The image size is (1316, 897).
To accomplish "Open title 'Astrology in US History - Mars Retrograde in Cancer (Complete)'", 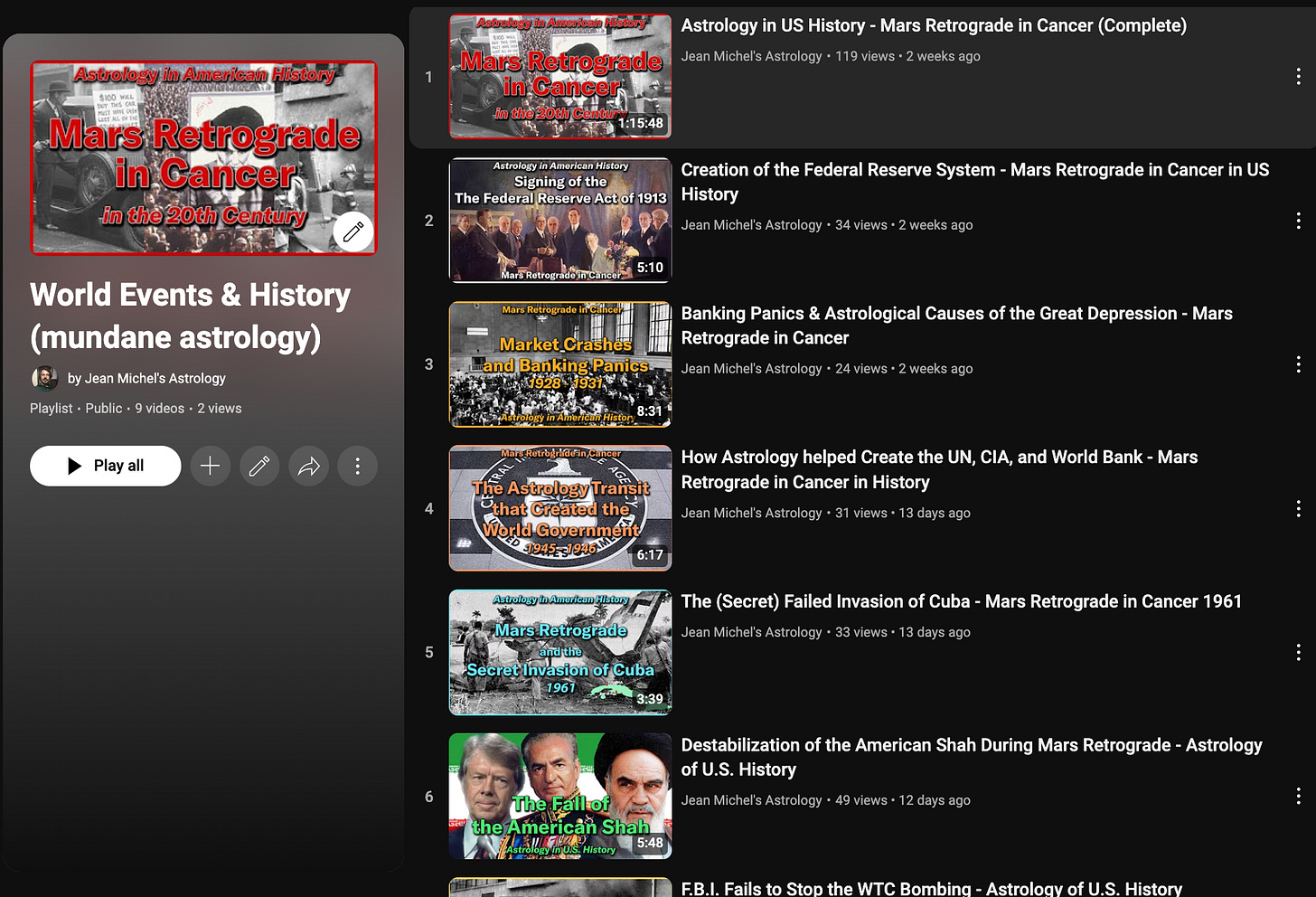I will click(x=934, y=25).
